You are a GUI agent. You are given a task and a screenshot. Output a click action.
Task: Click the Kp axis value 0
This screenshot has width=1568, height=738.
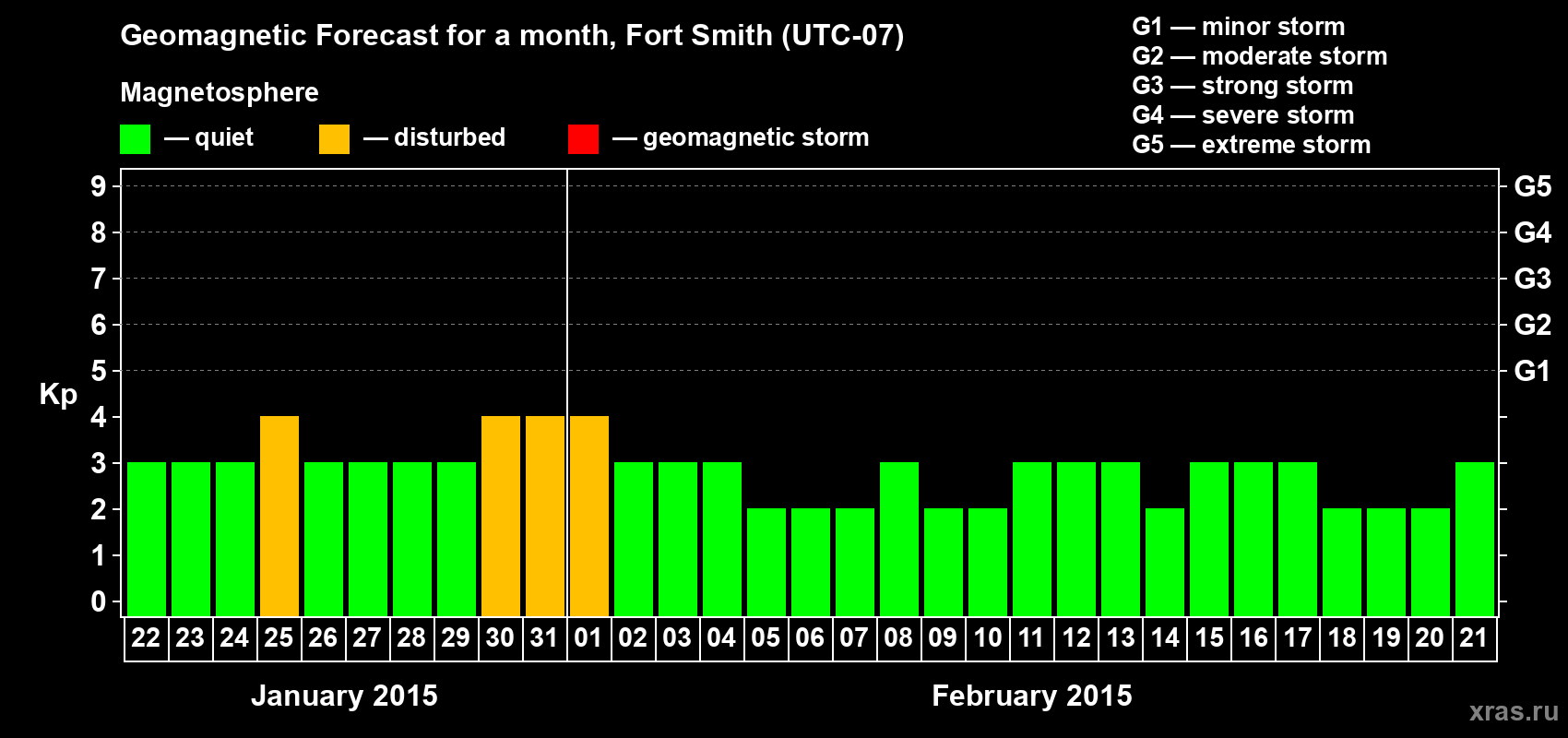tap(99, 601)
